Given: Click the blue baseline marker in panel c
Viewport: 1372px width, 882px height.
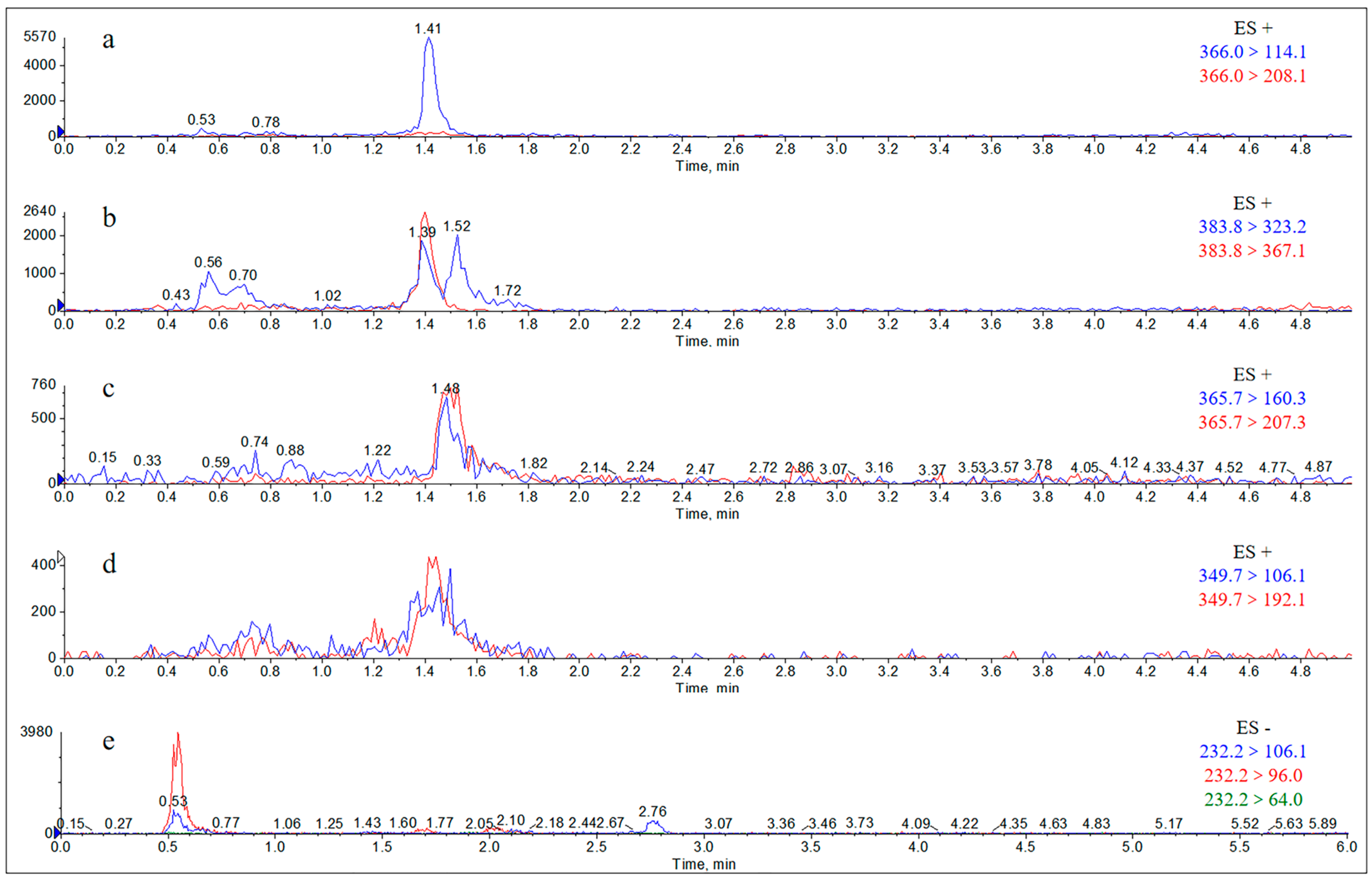Looking at the screenshot, I should click(61, 479).
